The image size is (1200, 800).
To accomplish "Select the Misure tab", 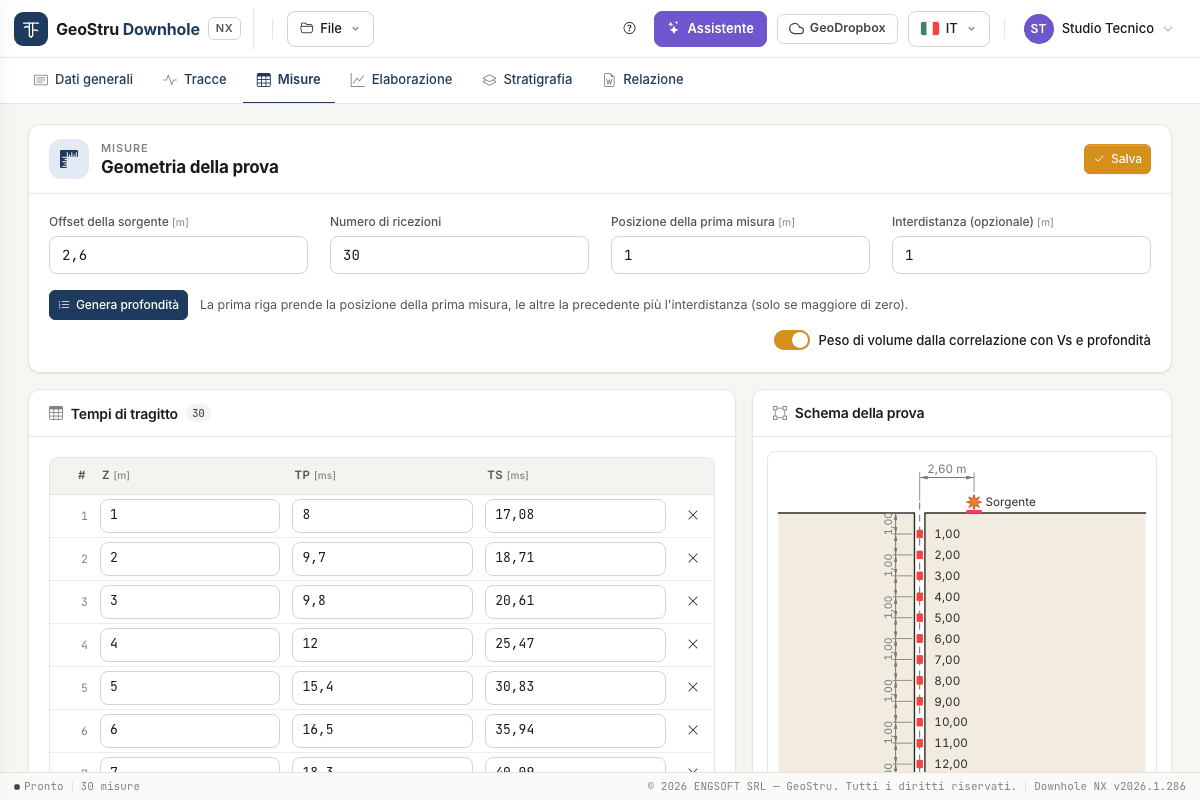I will point(289,80).
